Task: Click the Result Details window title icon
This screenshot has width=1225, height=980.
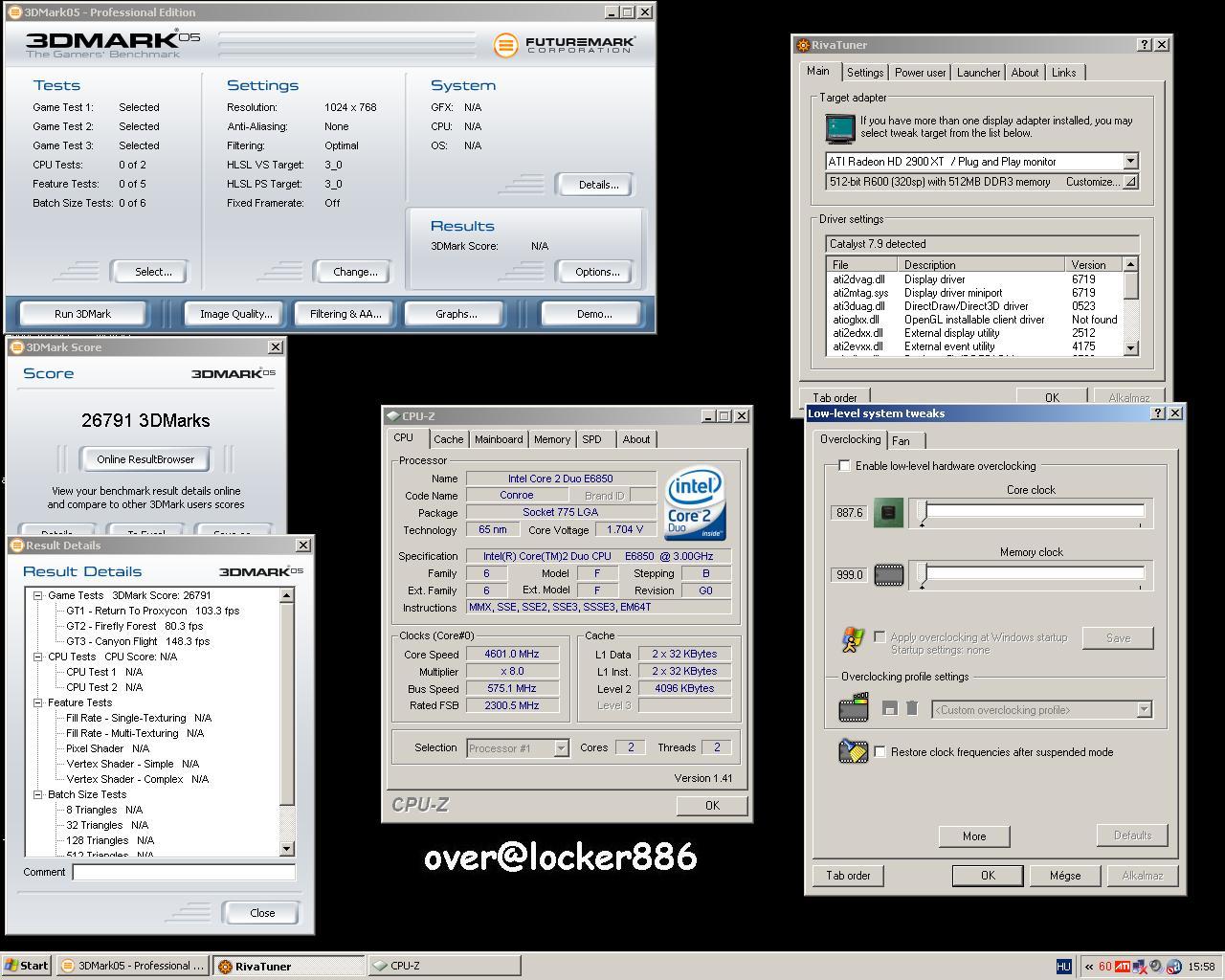Action: coord(16,546)
